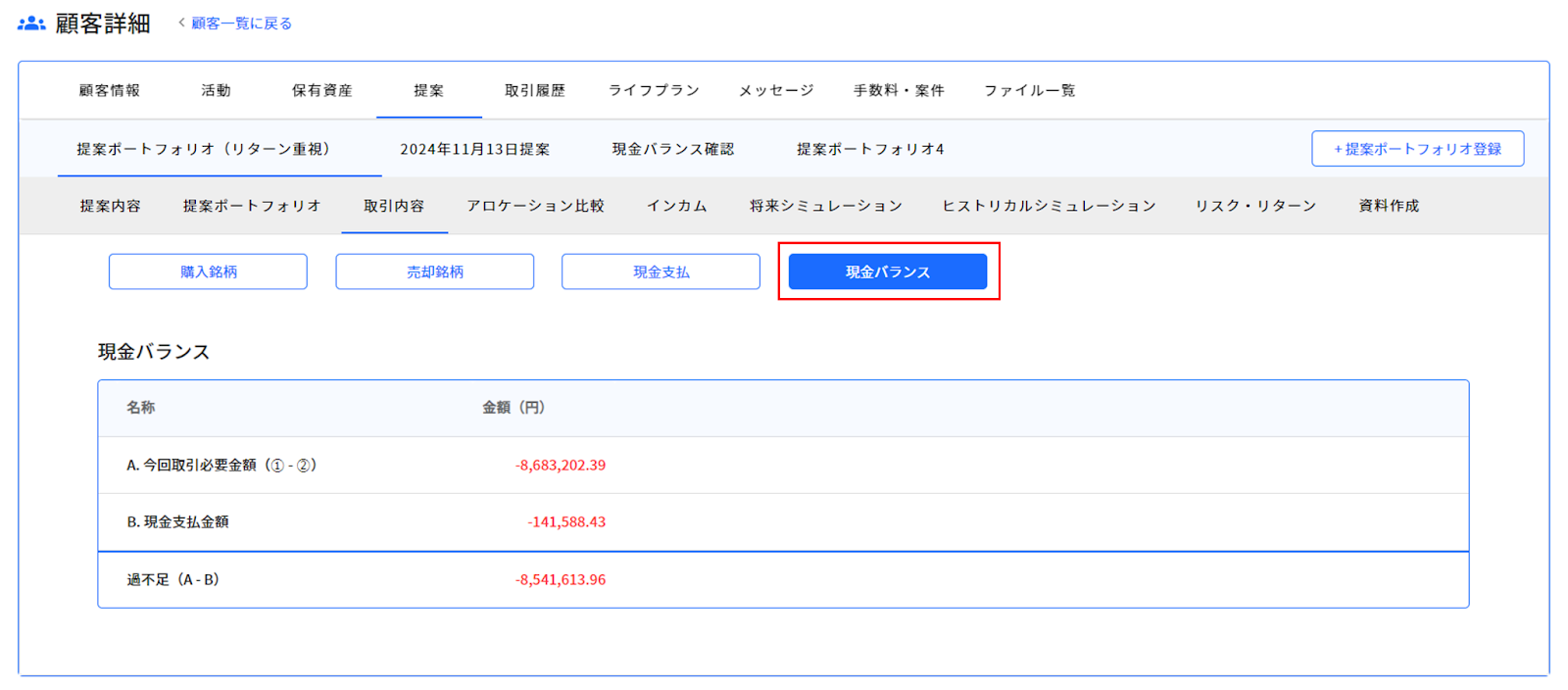Open the 資料作成 sub-tab
The height and width of the screenshot is (690, 1568).
point(1389,206)
